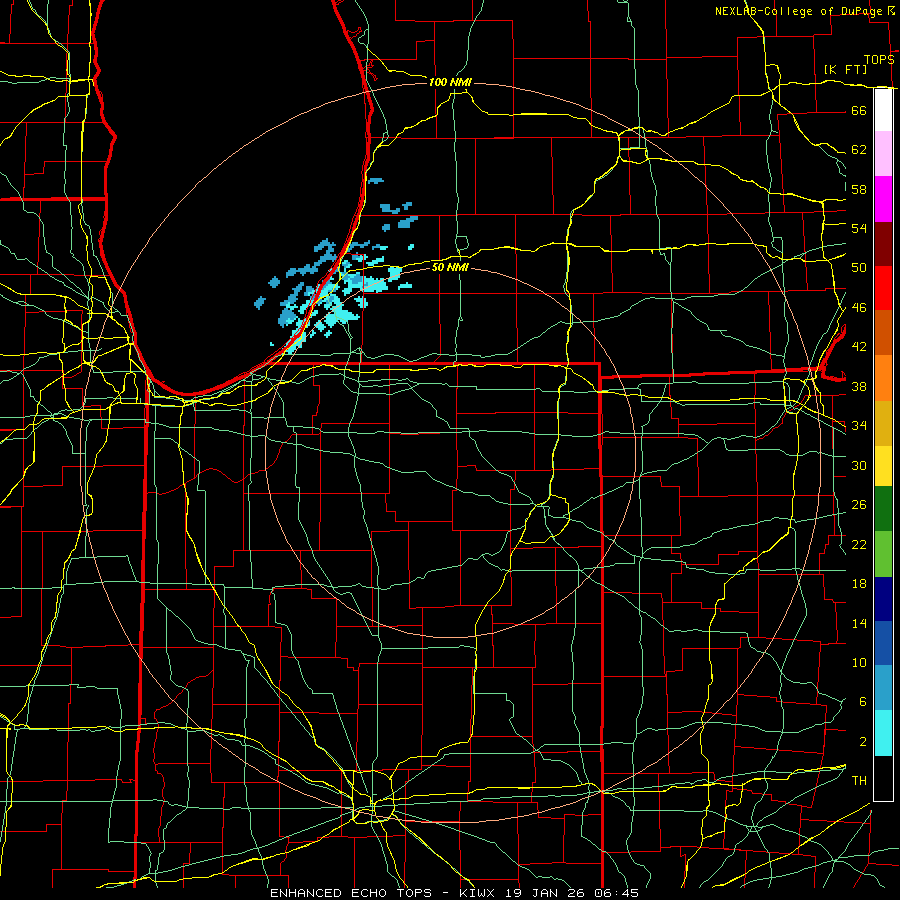This screenshot has width=900, height=900.
Task: Click the light blue legend swatch
Action: [x=883, y=688]
